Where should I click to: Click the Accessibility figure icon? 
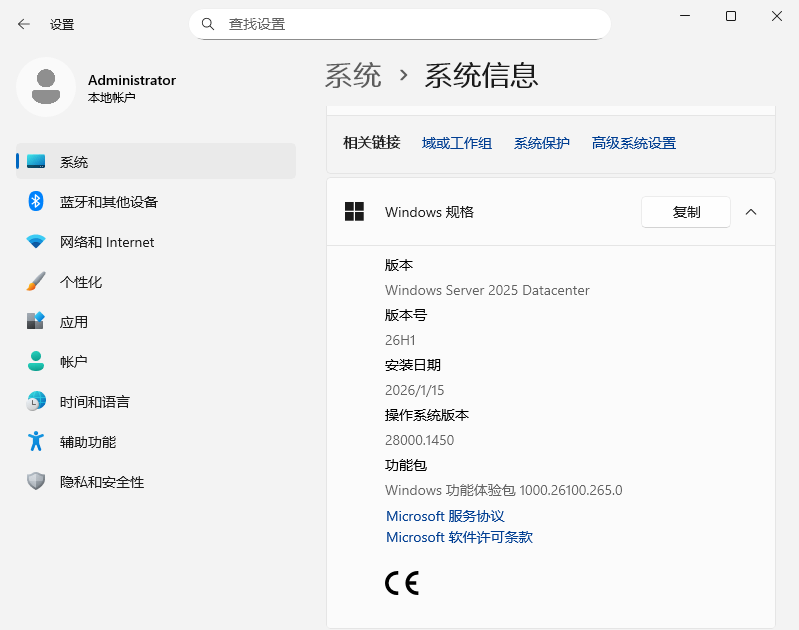[36, 441]
